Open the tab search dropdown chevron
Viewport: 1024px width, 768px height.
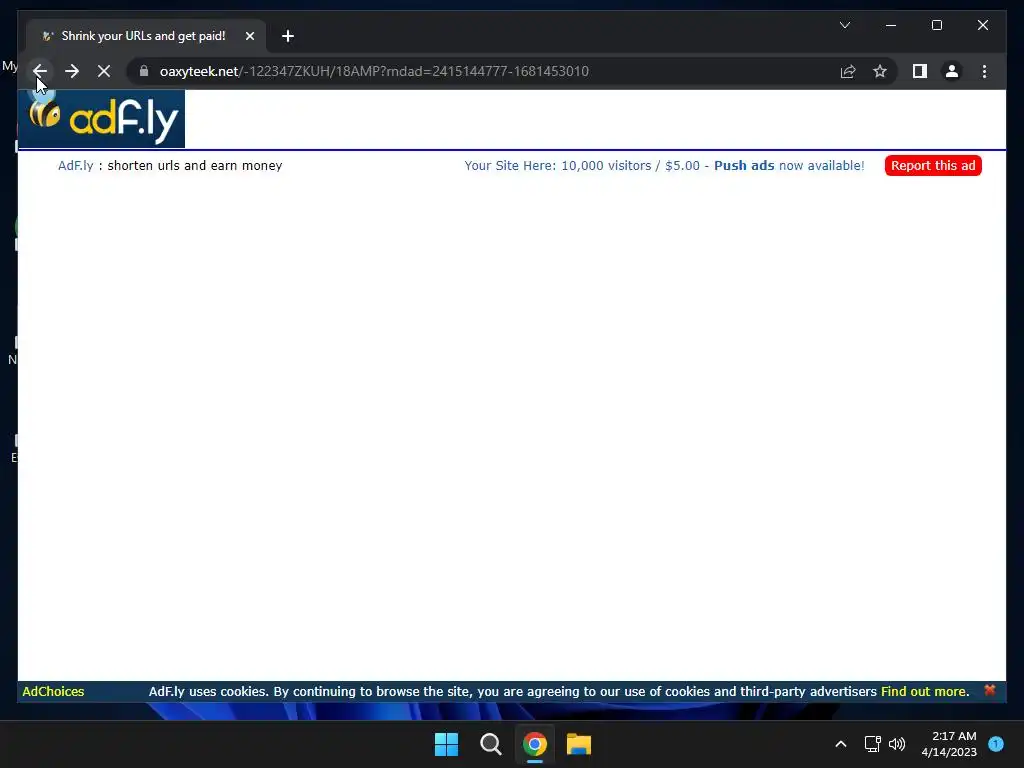coord(844,25)
